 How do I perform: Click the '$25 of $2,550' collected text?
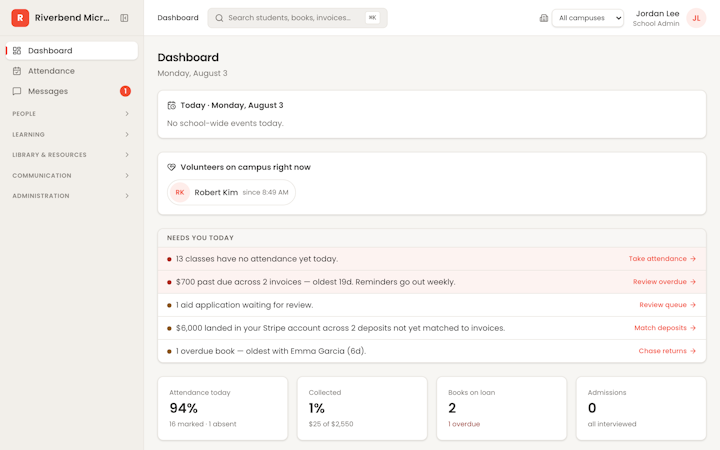pos(331,424)
